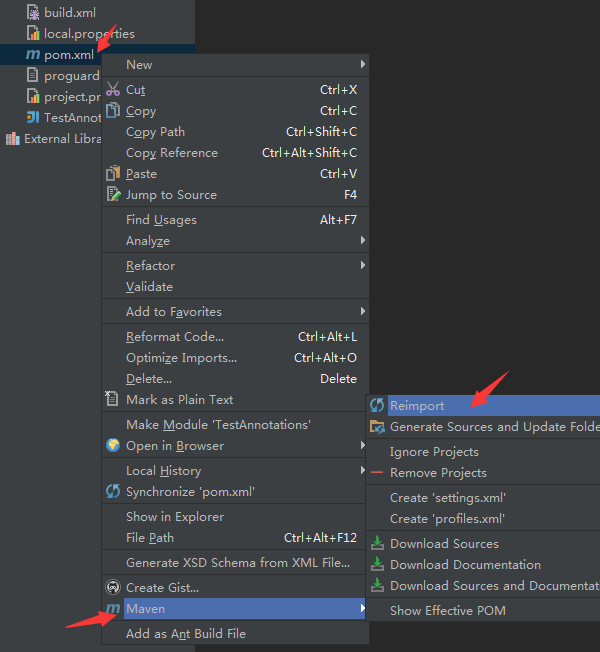The width and height of the screenshot is (600, 652).
Task: Click the Mark as Plain Text icon
Action: click(x=113, y=400)
